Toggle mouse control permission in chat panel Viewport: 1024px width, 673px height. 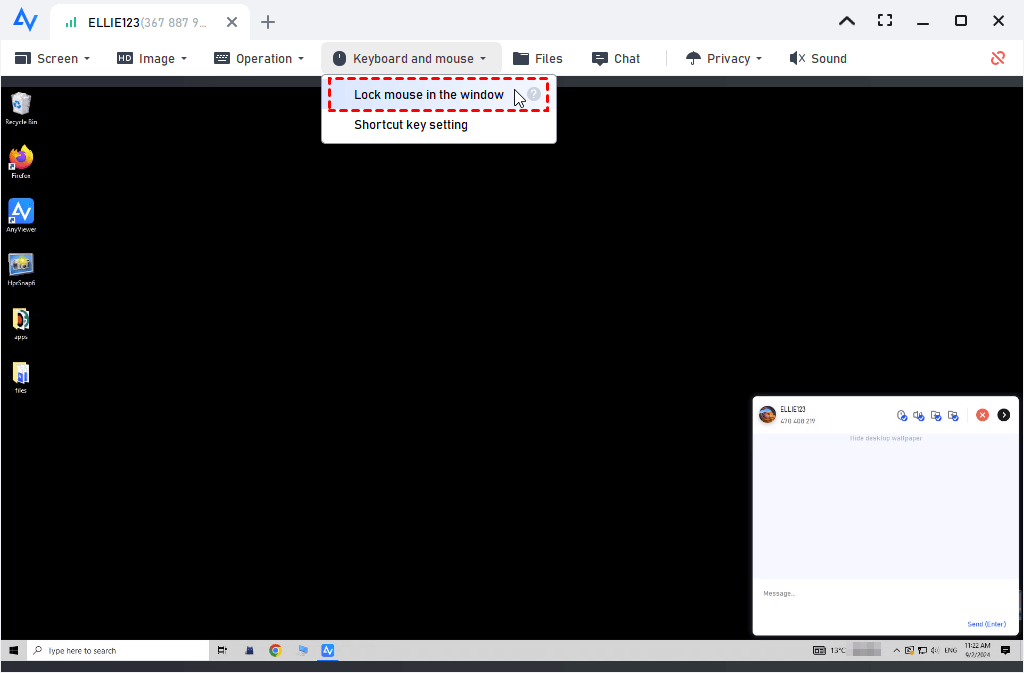click(x=902, y=415)
